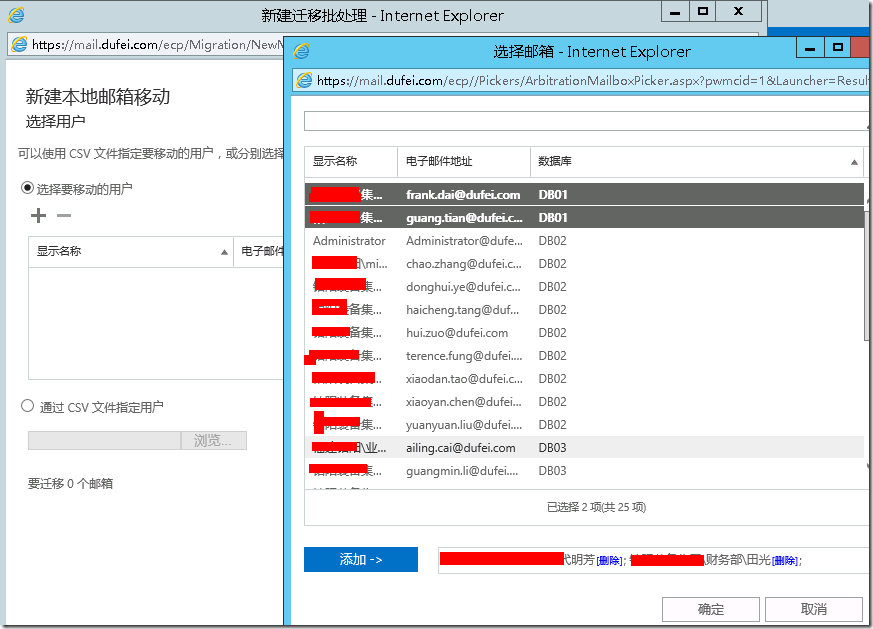Sort the display name column in migration window
Image resolution: width=873 pixels, height=629 pixels.
tap(224, 252)
